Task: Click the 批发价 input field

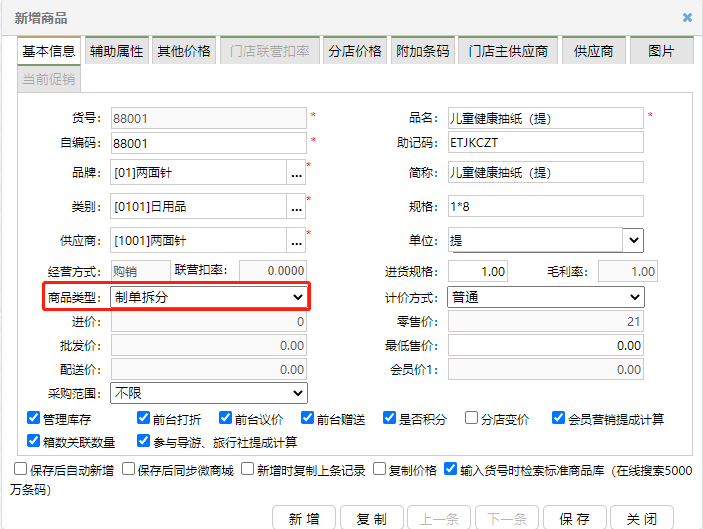Action: [x=209, y=345]
